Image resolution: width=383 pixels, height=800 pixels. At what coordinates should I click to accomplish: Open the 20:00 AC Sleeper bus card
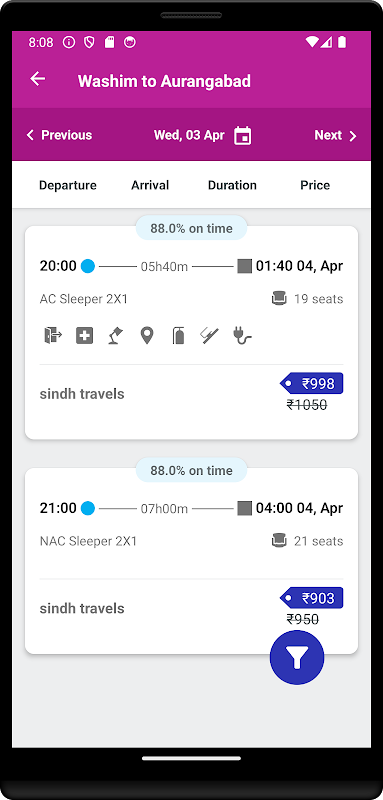click(191, 333)
